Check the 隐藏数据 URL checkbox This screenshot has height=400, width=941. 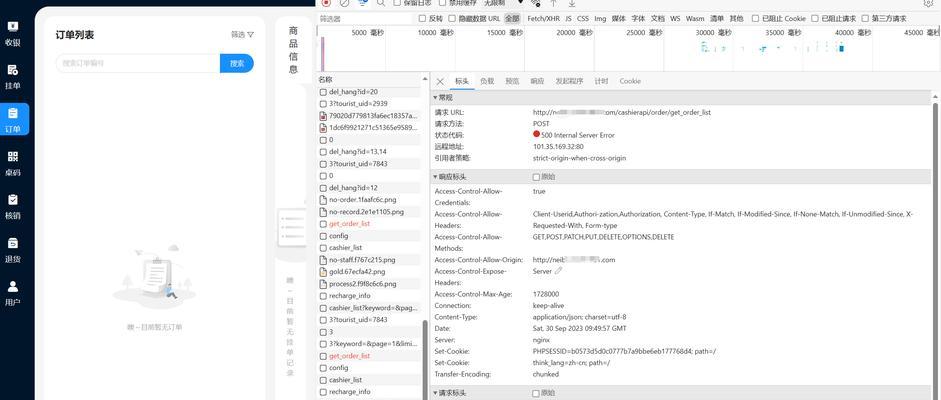[452, 19]
